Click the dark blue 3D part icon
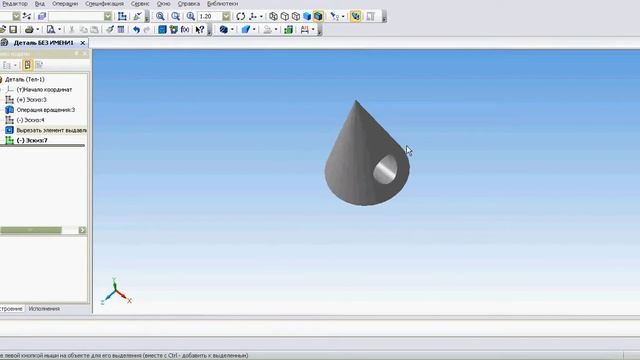The width and height of the screenshot is (640, 360). 223,29
